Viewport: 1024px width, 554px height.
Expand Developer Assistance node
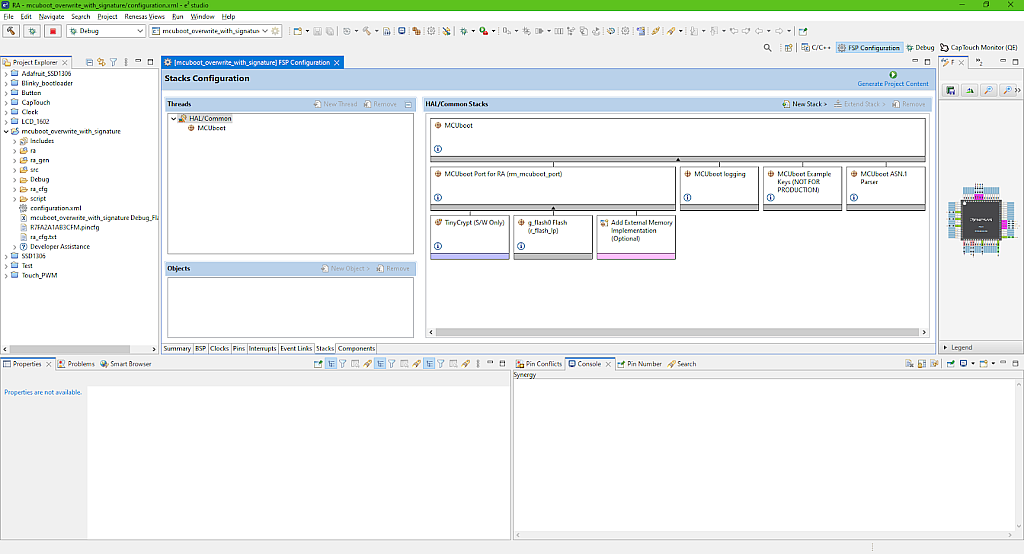tap(15, 247)
